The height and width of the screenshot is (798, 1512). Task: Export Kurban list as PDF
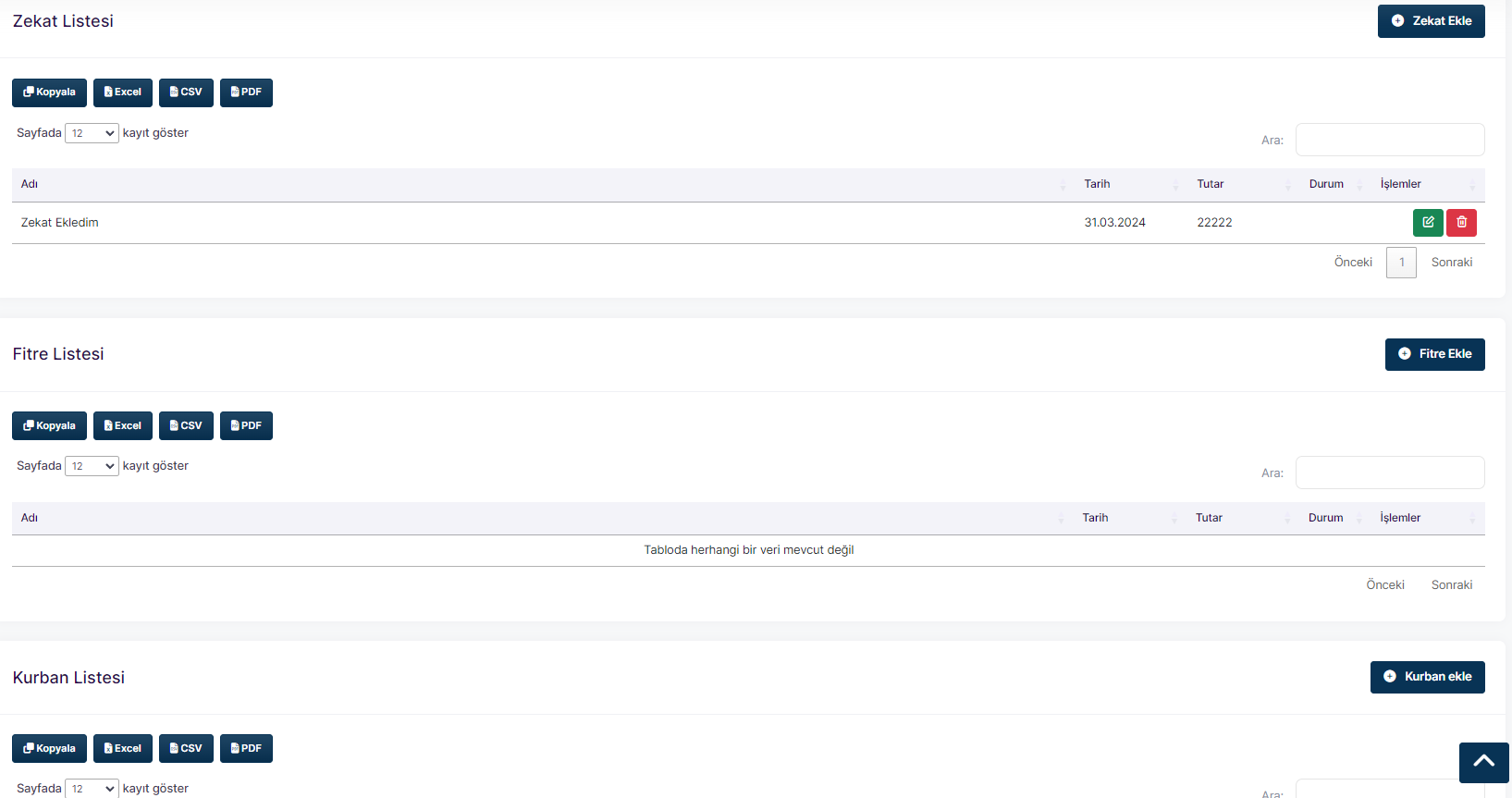pos(246,749)
